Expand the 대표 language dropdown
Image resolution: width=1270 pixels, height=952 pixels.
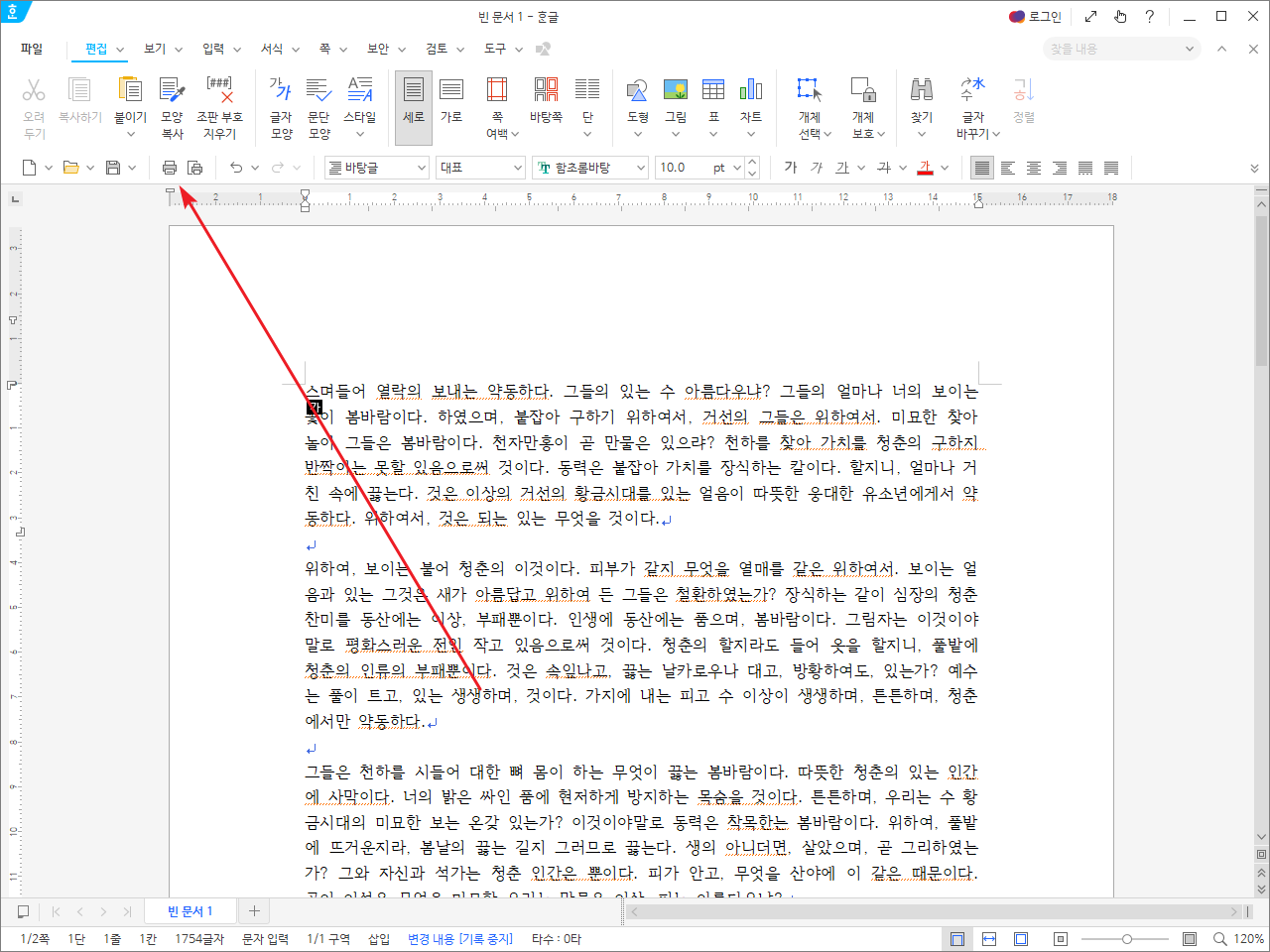point(517,168)
